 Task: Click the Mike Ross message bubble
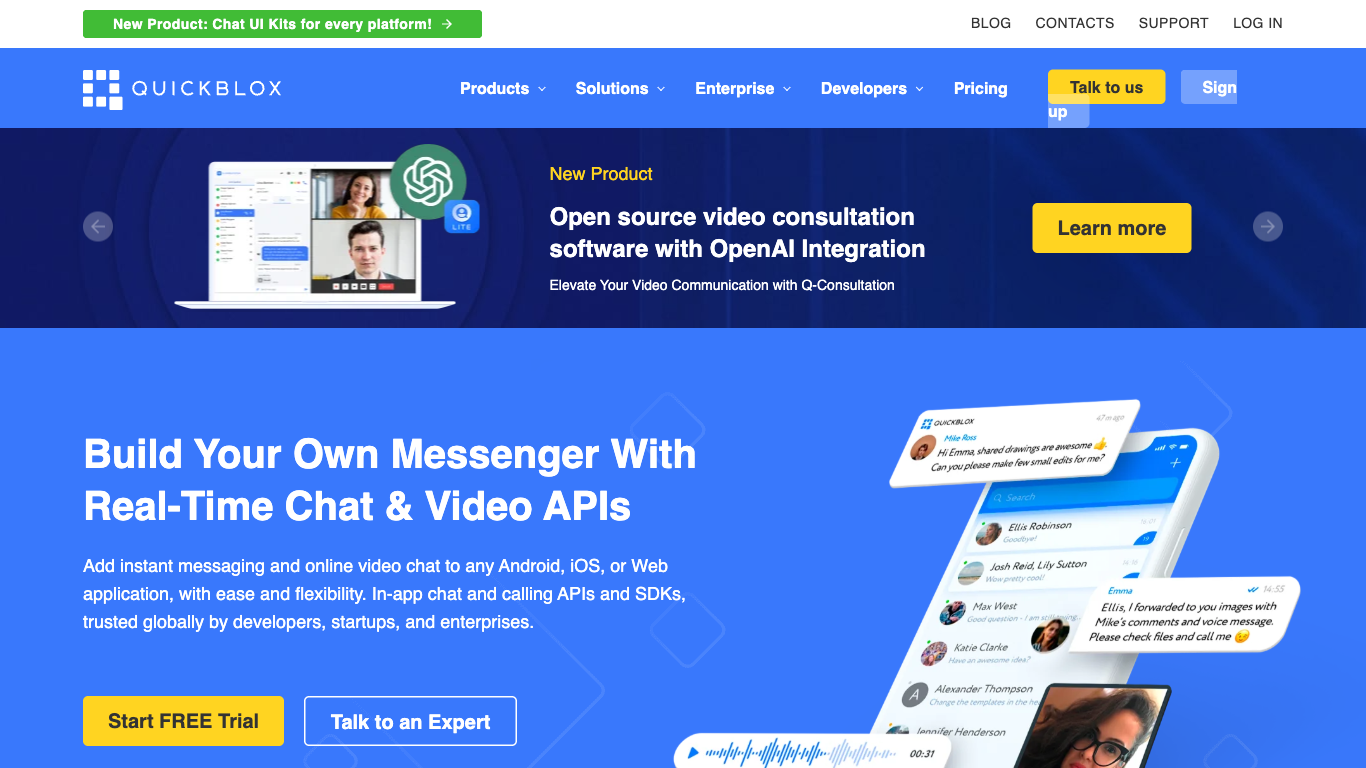click(1015, 443)
